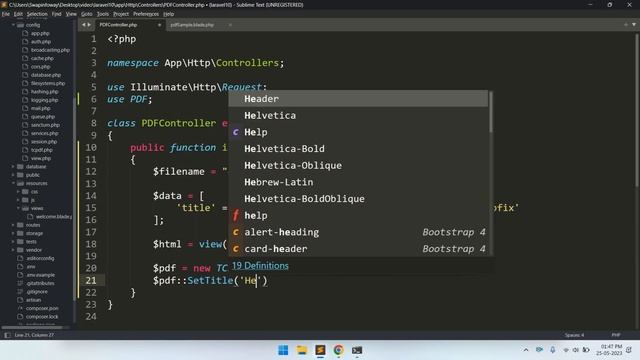Expand the tests folder
The image size is (640, 360).
pyautogui.click(x=13, y=242)
